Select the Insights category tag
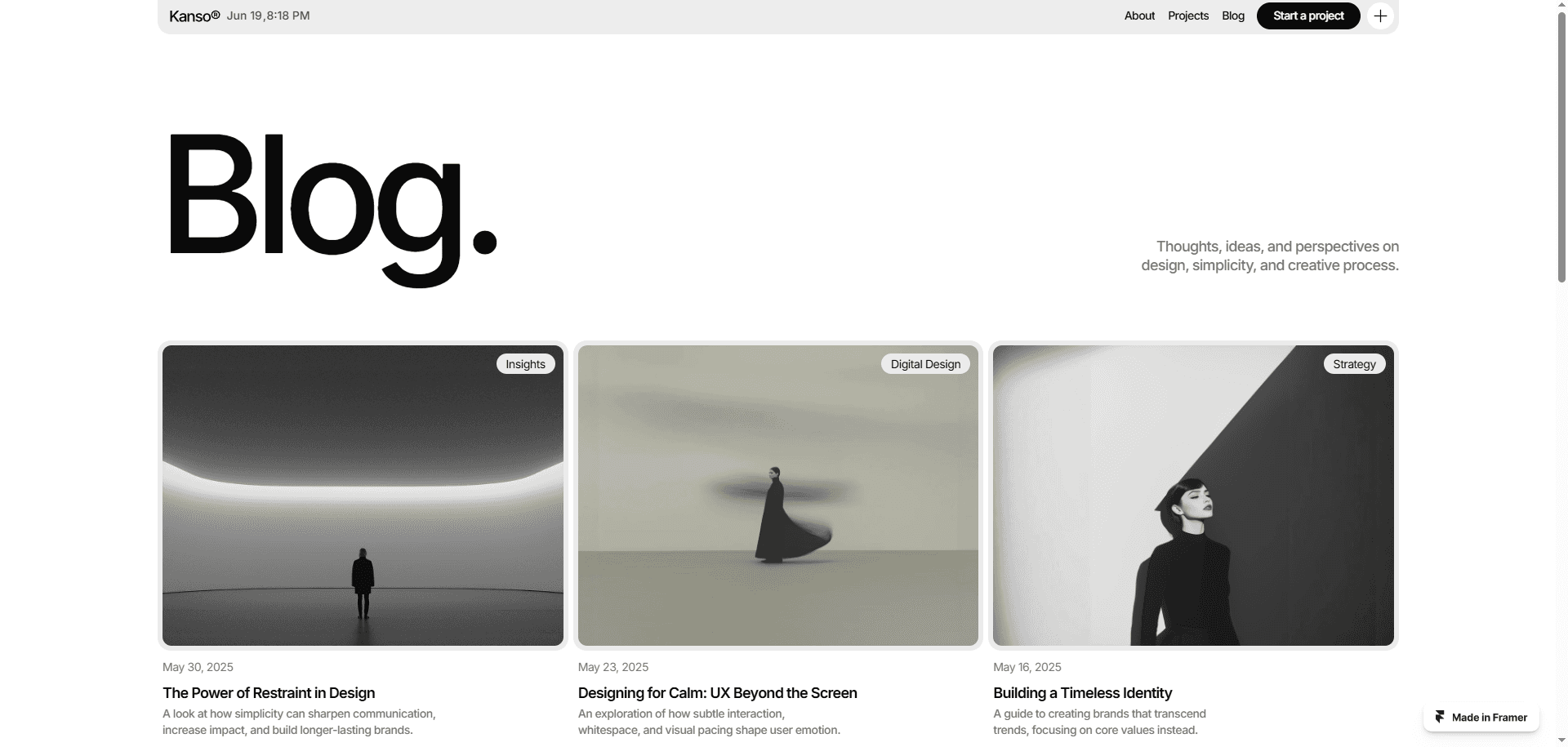 pos(525,364)
